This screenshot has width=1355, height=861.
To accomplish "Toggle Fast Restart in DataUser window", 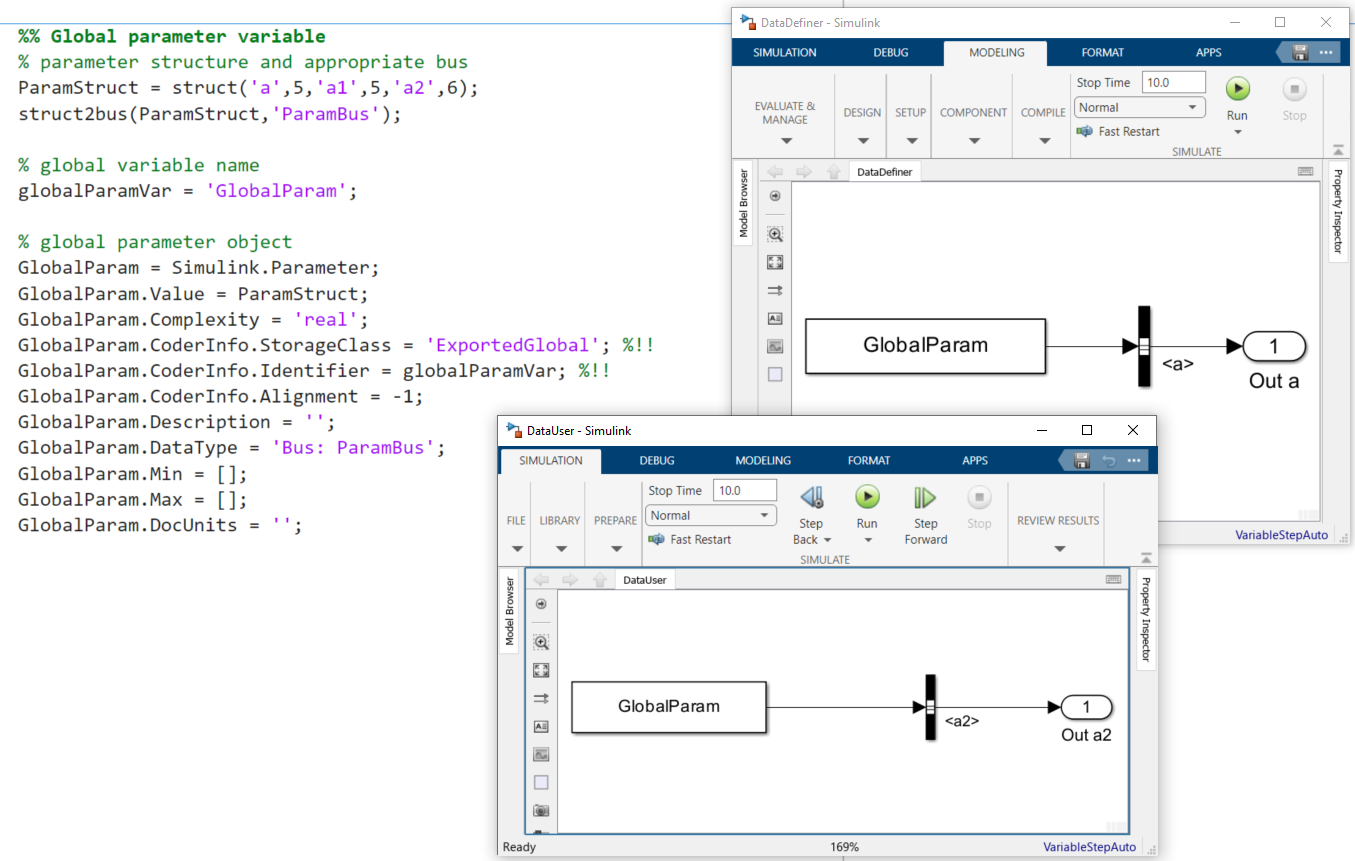I will point(690,539).
